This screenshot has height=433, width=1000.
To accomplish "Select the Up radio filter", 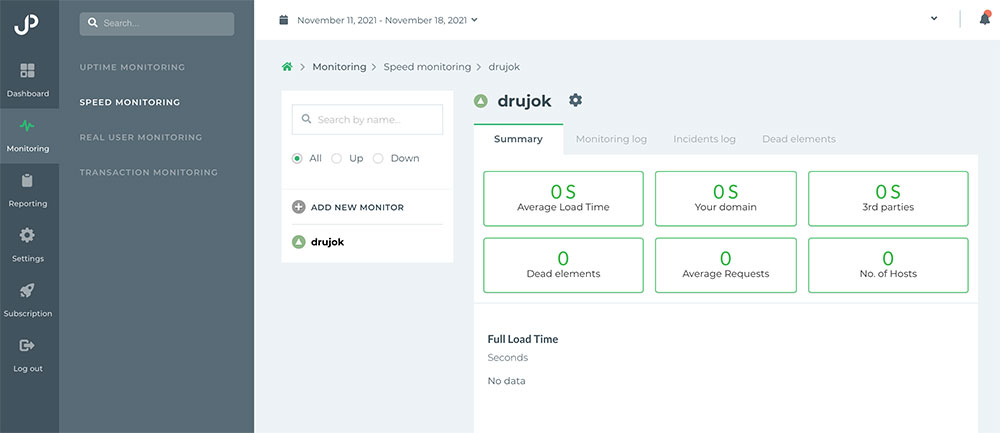I will click(337, 158).
